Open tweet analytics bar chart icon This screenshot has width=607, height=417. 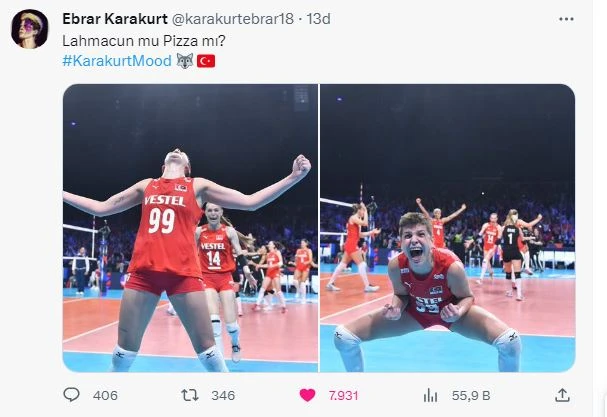pyautogui.click(x=430, y=396)
